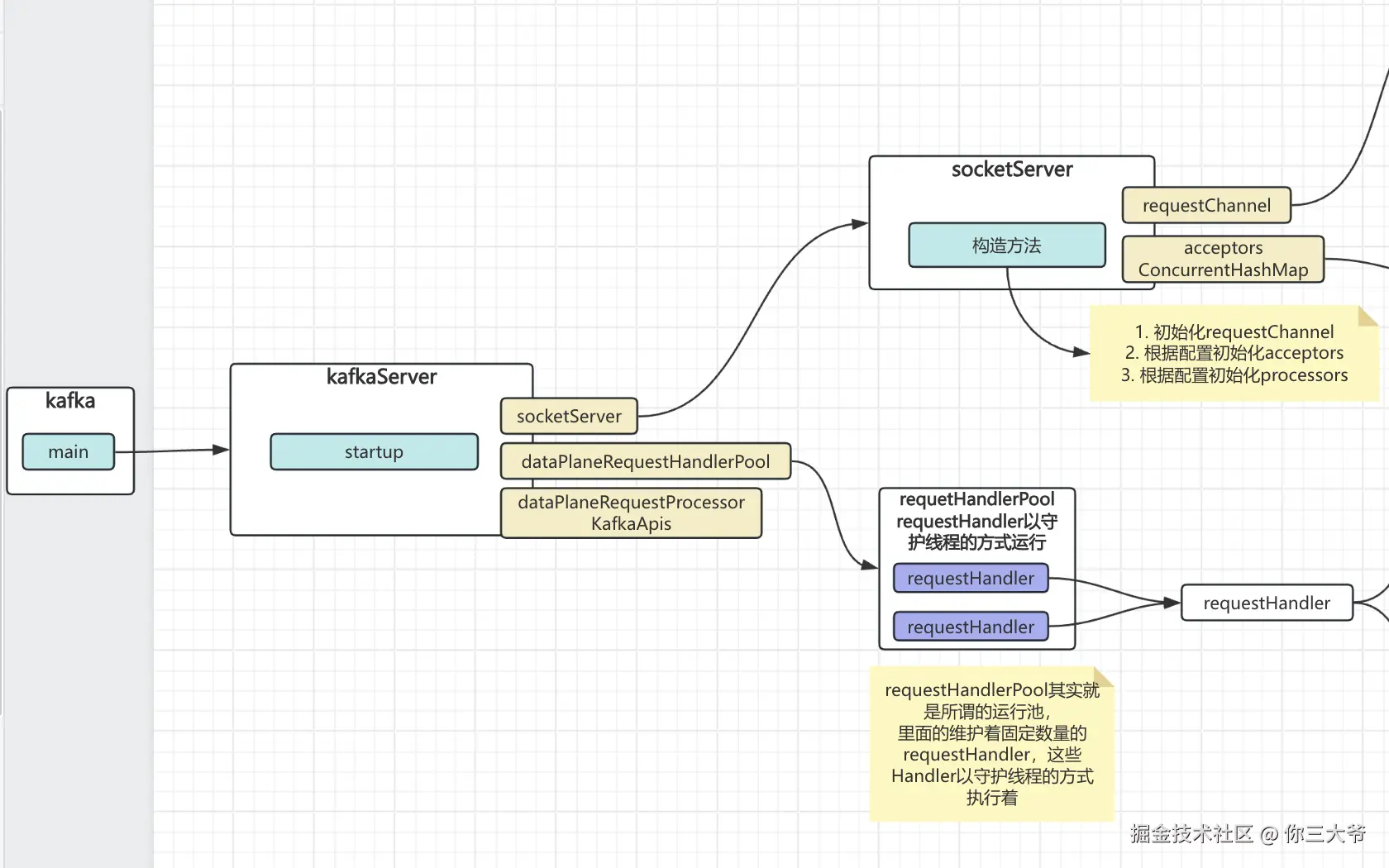This screenshot has width=1389, height=868.
Task: Click the requetHandlerPool container heading
Action: [976, 521]
